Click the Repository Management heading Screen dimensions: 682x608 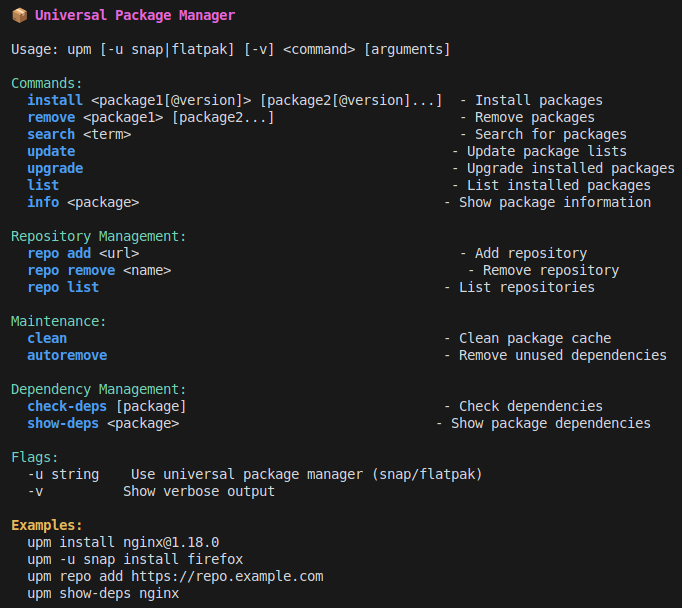(98, 237)
